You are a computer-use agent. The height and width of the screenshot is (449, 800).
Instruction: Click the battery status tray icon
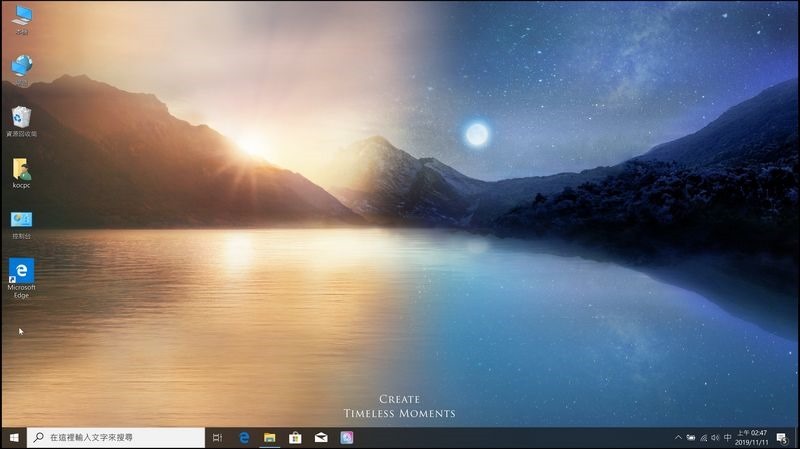tap(691, 438)
